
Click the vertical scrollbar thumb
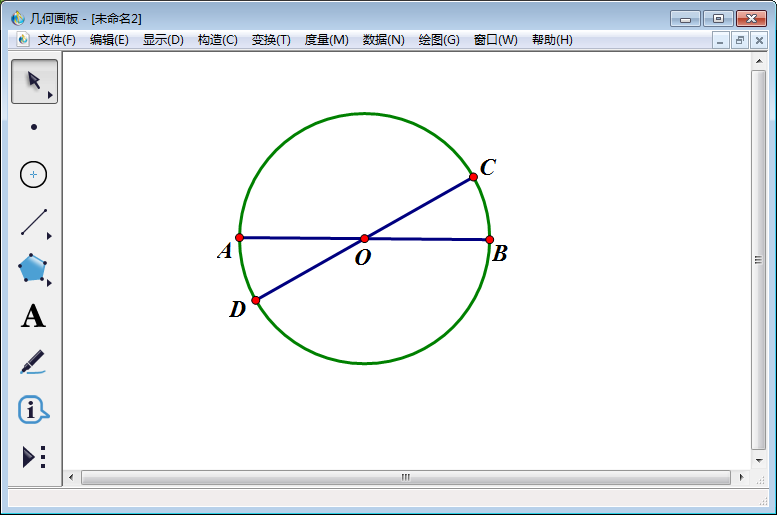(x=758, y=260)
